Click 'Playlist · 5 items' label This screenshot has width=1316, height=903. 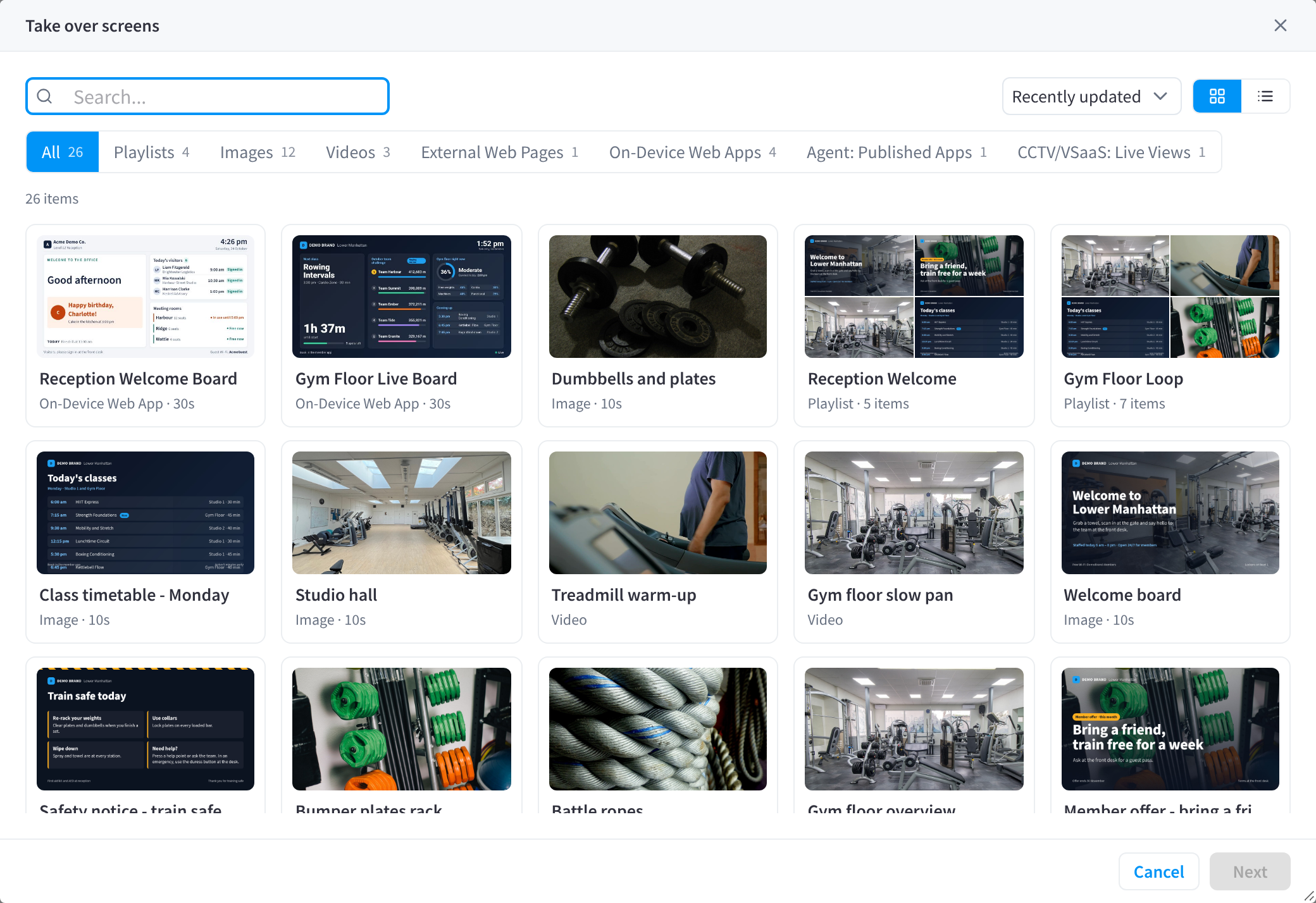coord(858,403)
